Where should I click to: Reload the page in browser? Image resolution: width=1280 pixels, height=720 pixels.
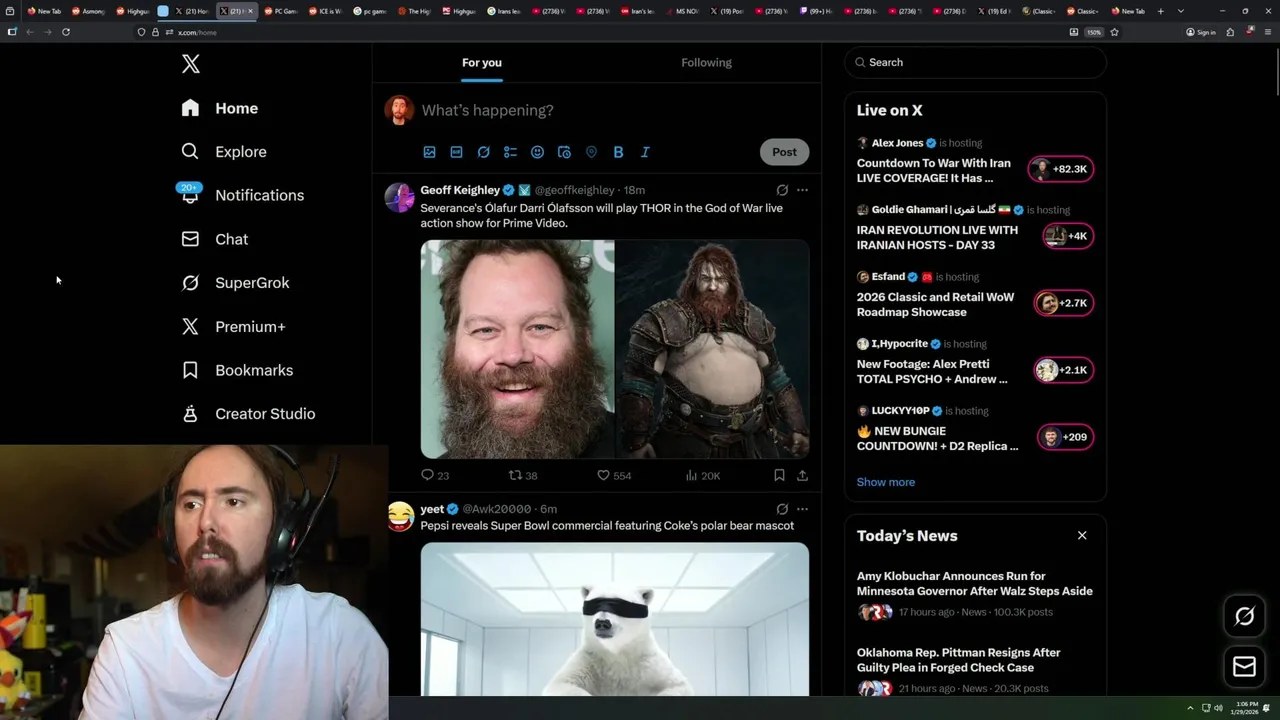tap(66, 32)
